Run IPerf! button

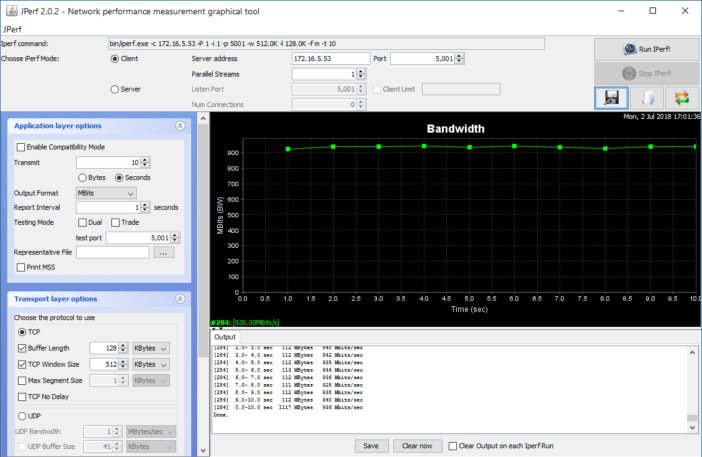pyautogui.click(x=647, y=49)
